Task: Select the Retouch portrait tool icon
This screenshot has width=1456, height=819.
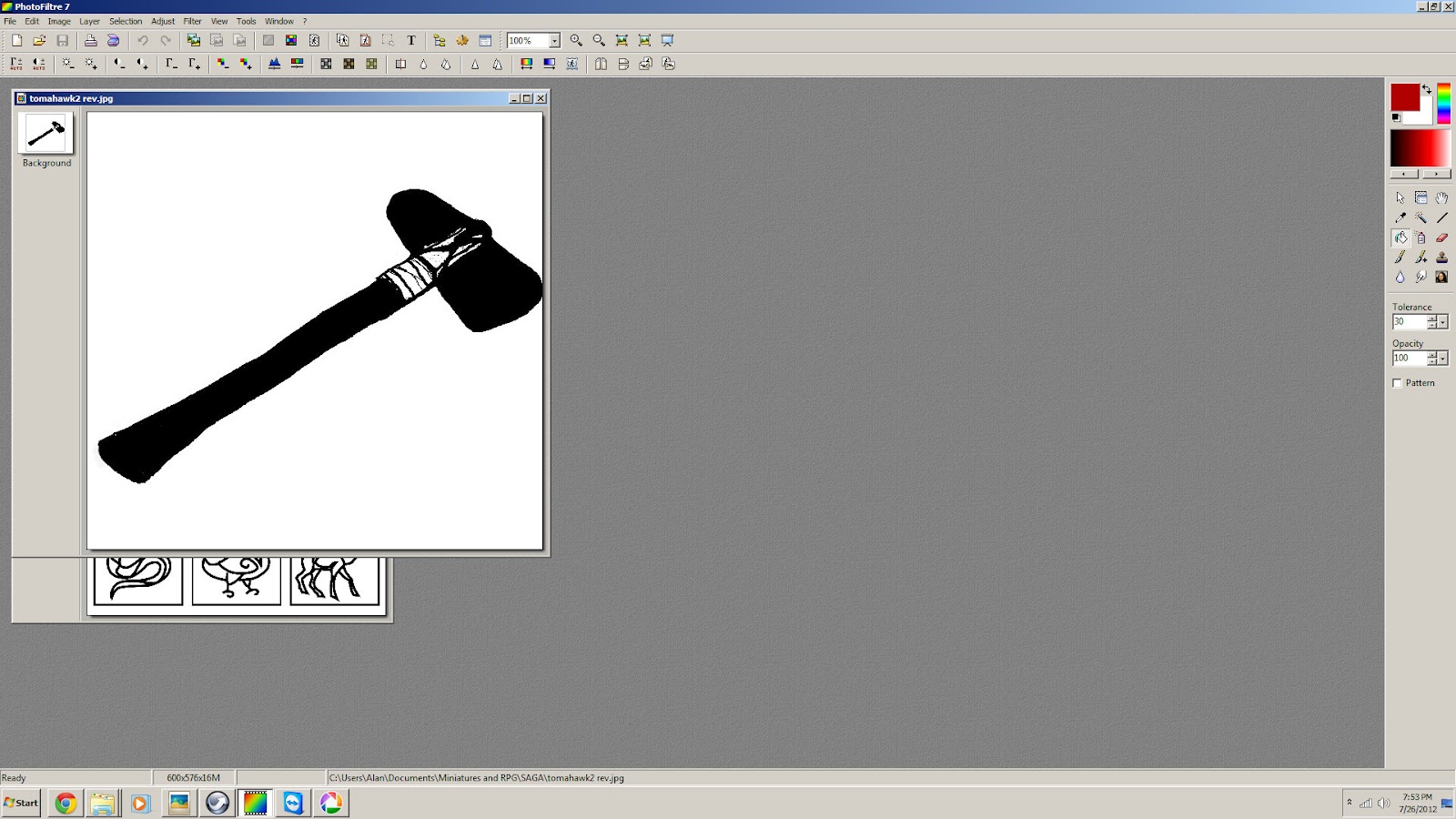Action: coord(1441,278)
